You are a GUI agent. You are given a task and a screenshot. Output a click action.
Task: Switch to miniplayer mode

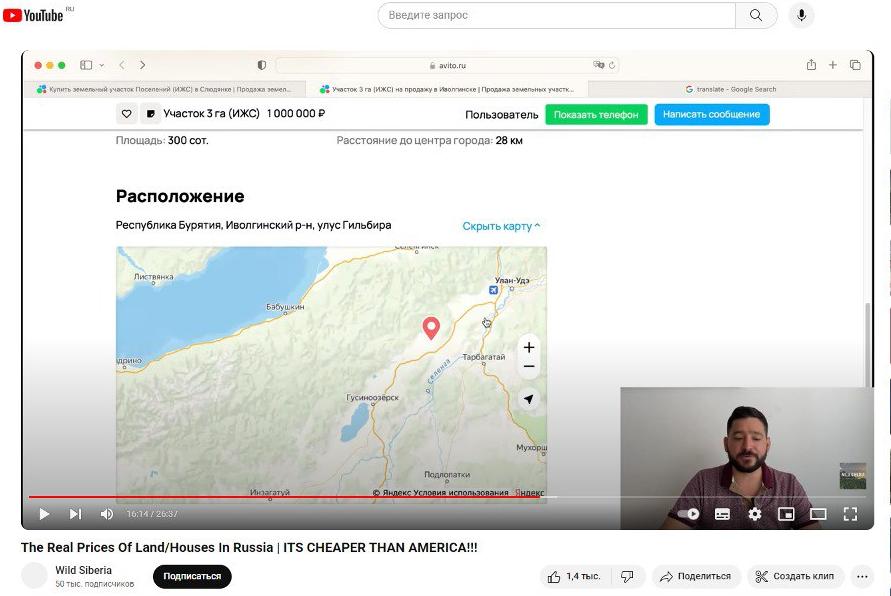point(786,514)
